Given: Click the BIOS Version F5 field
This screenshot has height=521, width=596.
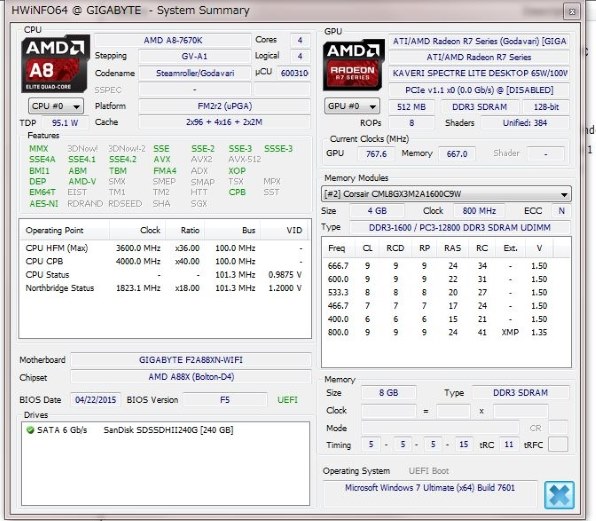Looking at the screenshot, I should [225, 400].
